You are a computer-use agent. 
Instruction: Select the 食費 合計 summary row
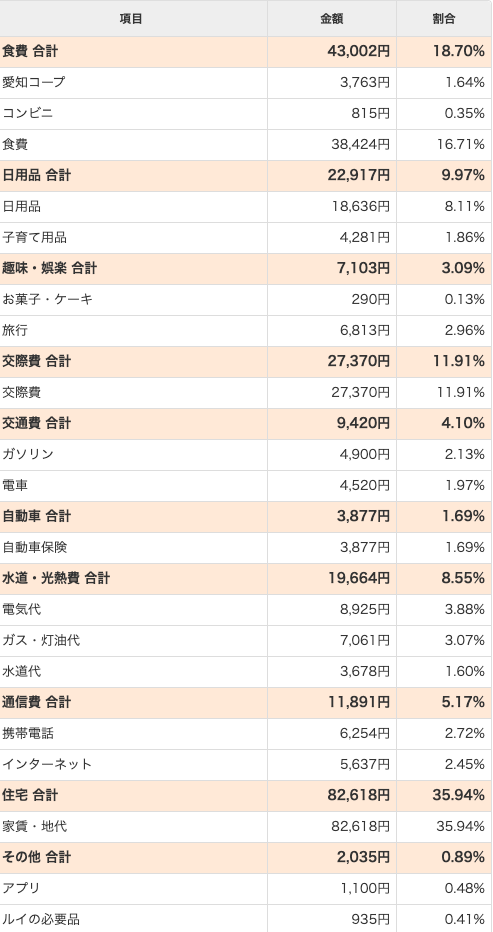246,52
